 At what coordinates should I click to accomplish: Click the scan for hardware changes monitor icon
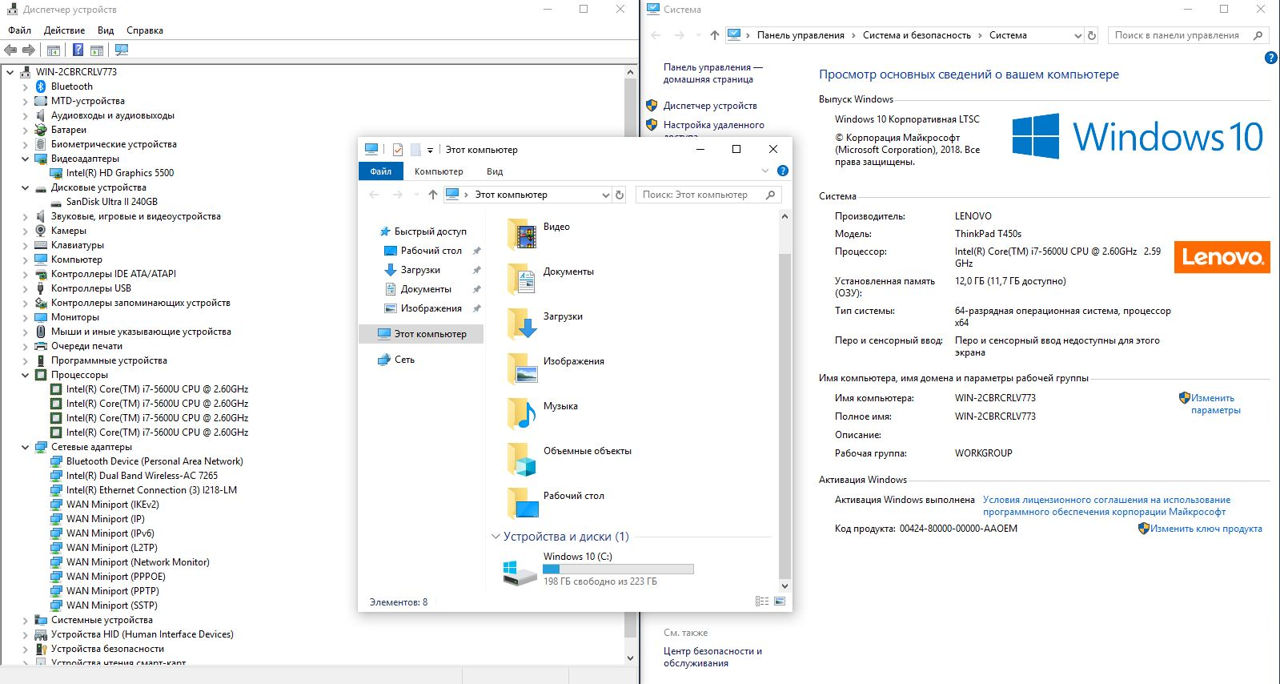click(122, 50)
